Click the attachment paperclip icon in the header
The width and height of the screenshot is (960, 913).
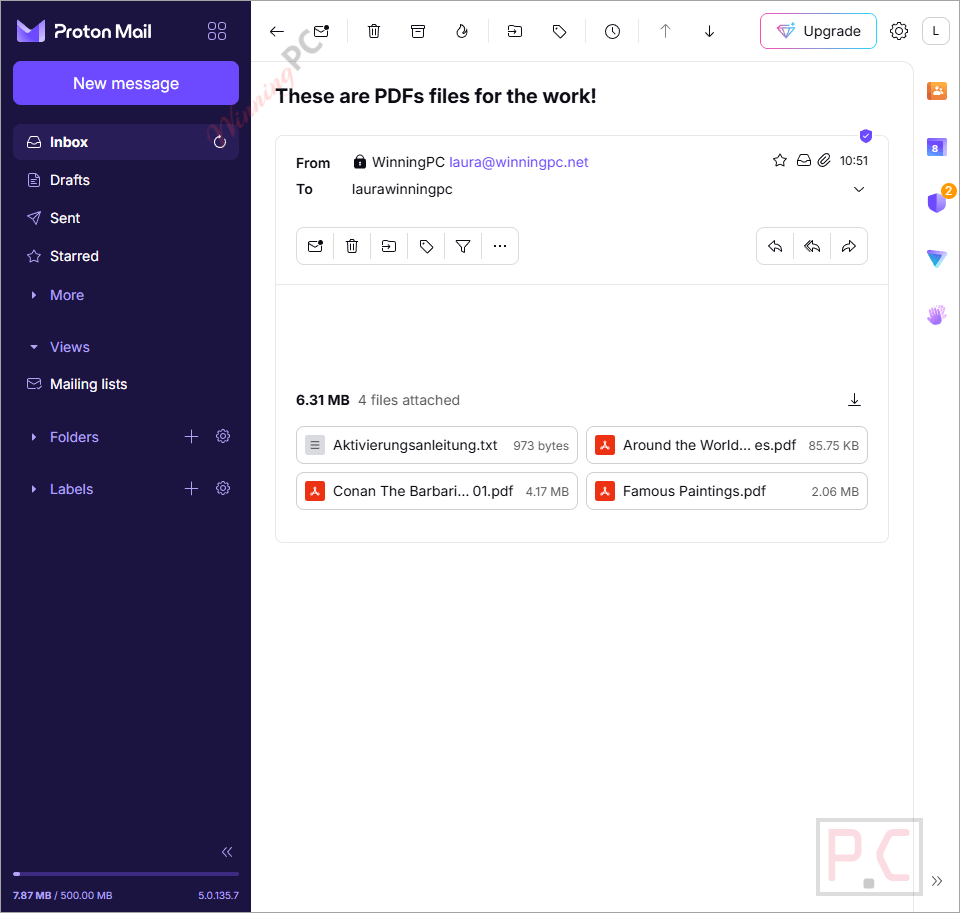coord(825,160)
